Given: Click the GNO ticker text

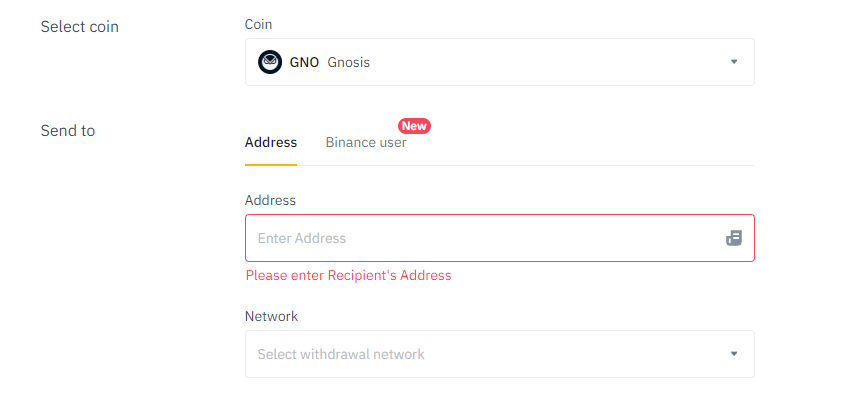Looking at the screenshot, I should click(x=304, y=62).
